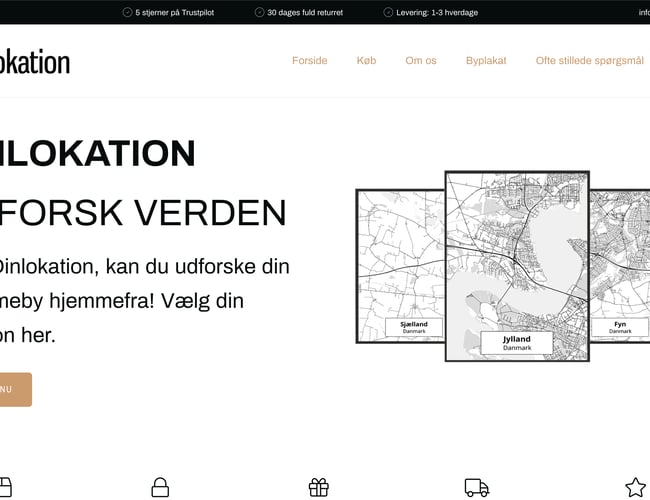Go to the Køb page
The image size is (650, 500).
click(x=366, y=61)
